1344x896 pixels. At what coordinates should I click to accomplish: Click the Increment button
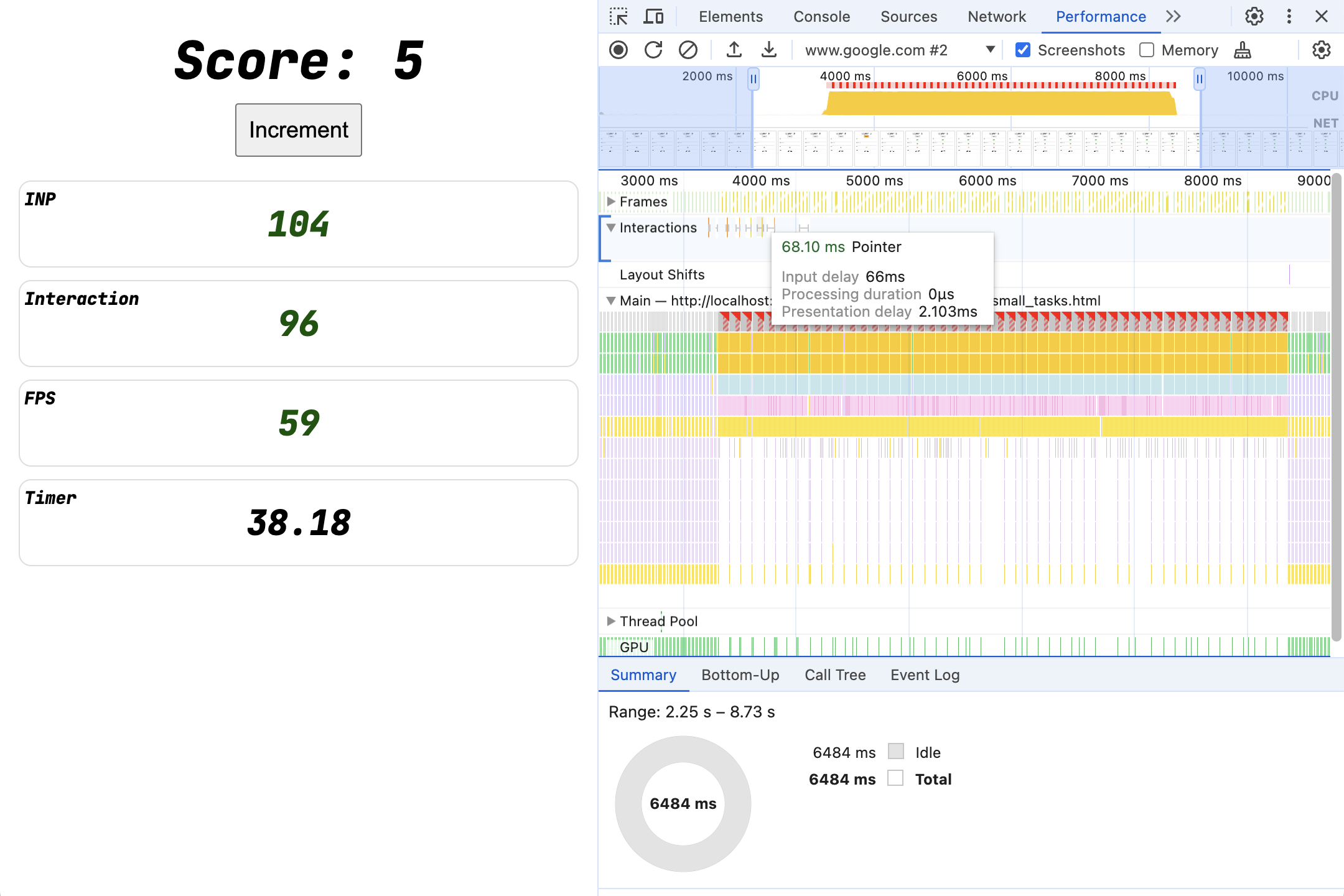[298, 129]
